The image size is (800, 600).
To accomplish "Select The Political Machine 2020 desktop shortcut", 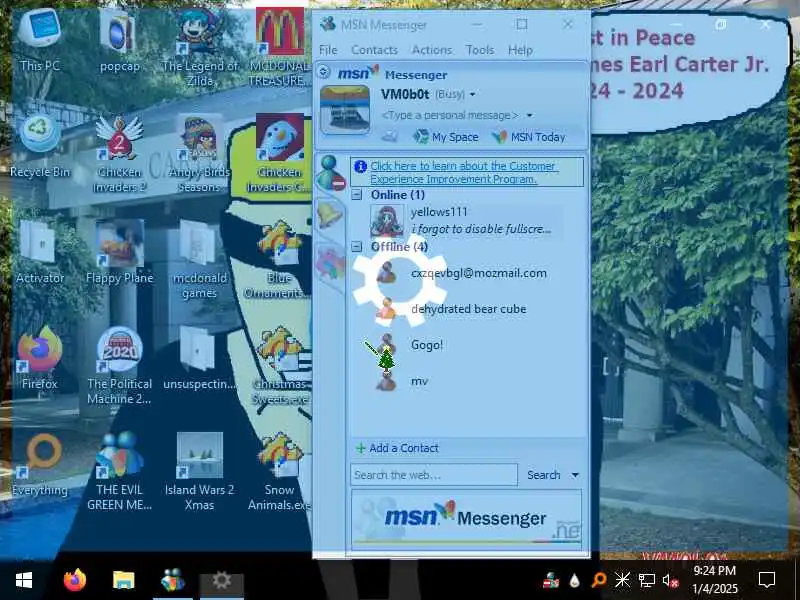I will point(119,366).
